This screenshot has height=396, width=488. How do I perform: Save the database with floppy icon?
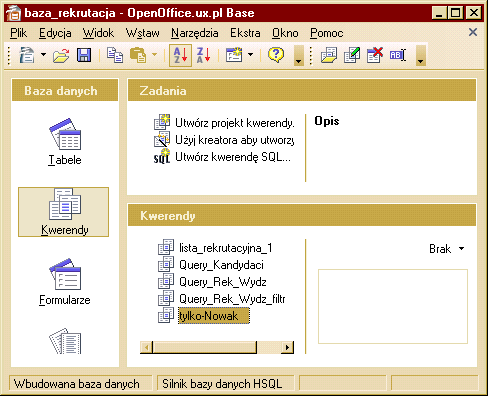[x=84, y=55]
